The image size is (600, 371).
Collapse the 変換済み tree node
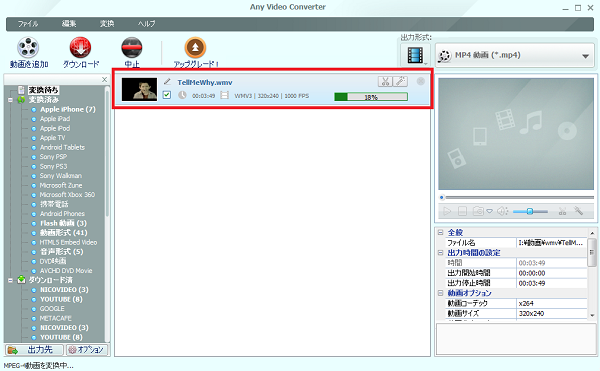(x=10, y=100)
